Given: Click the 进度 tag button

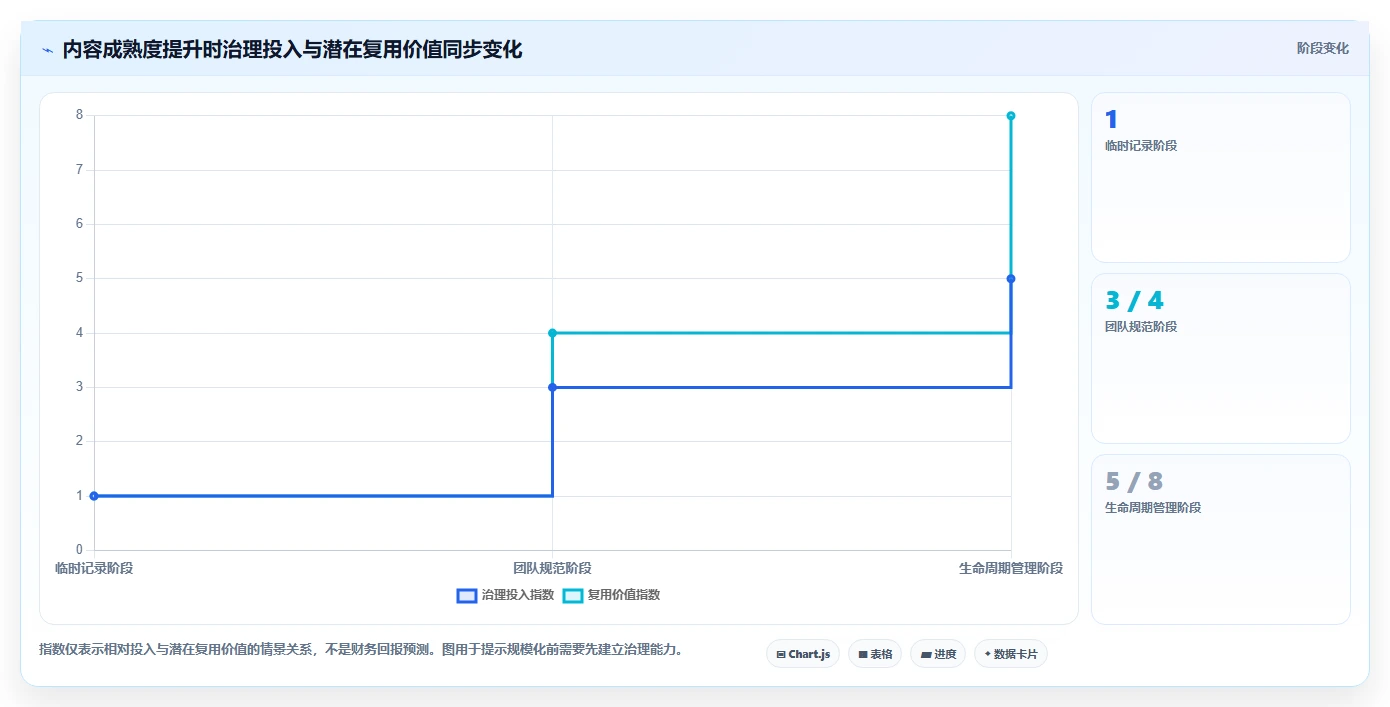Looking at the screenshot, I should (938, 654).
